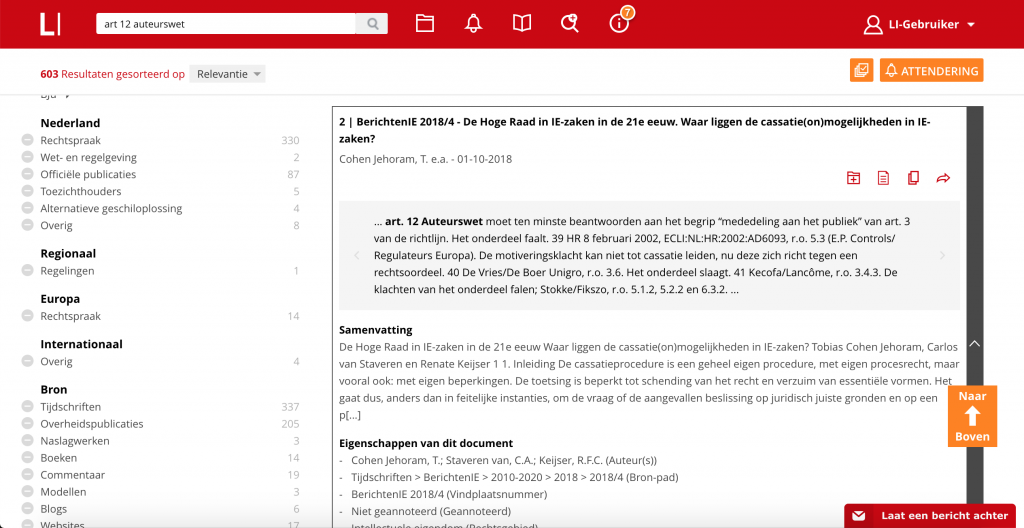Exclude Rechtspraak filter under Europa
Screen dimensions: 1024x528
27,316
